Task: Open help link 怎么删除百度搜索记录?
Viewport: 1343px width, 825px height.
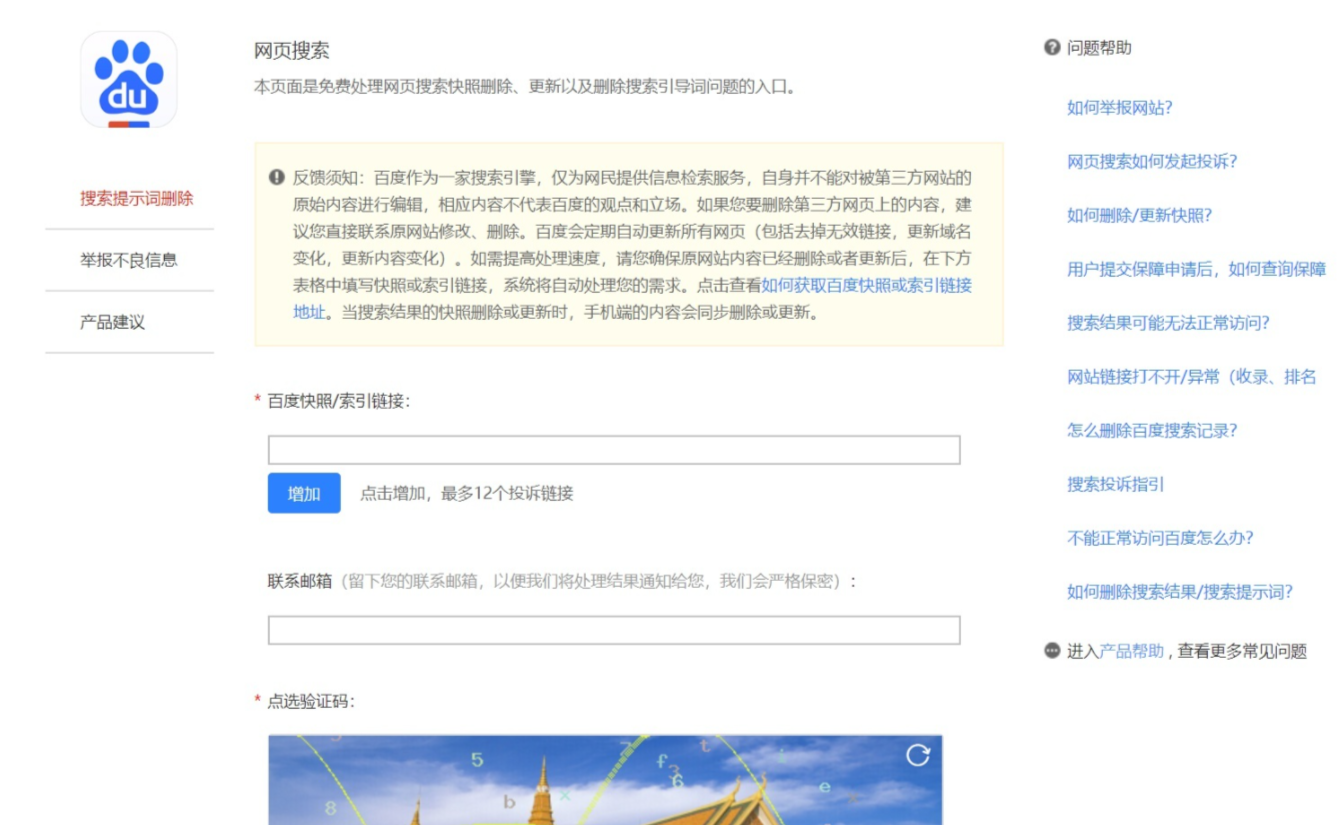Action: [x=1152, y=431]
